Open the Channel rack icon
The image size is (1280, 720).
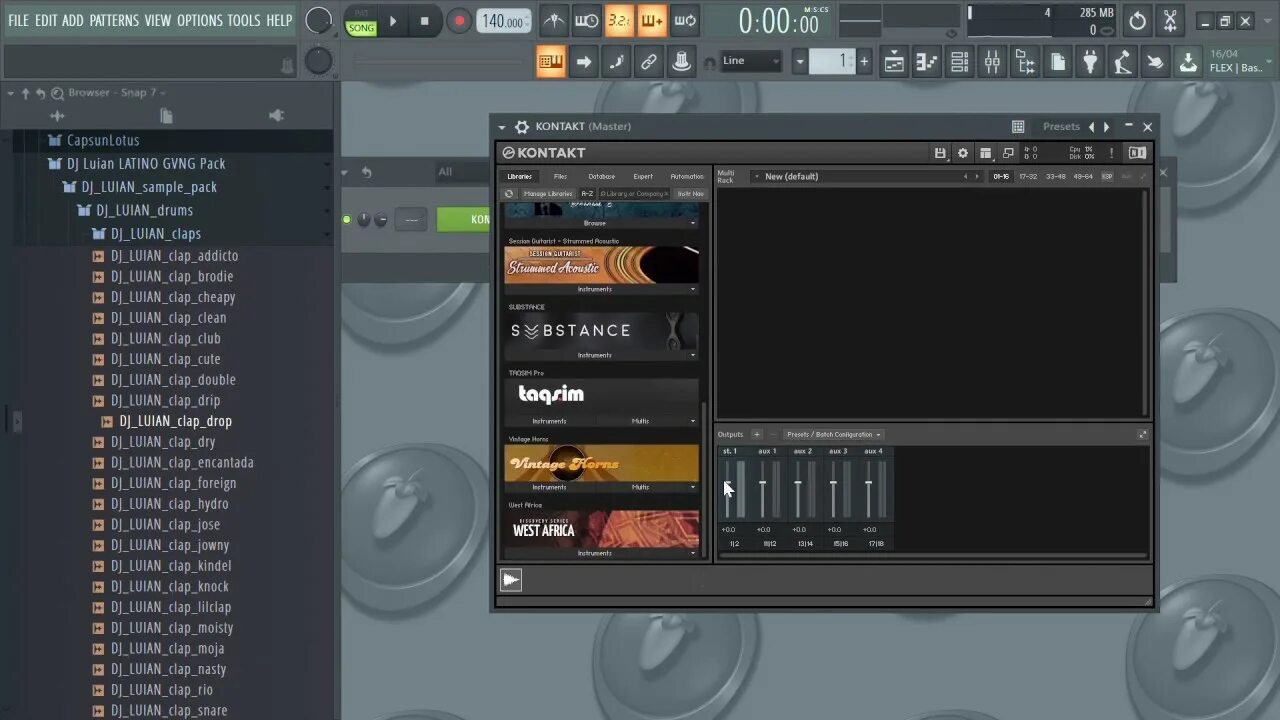point(959,62)
